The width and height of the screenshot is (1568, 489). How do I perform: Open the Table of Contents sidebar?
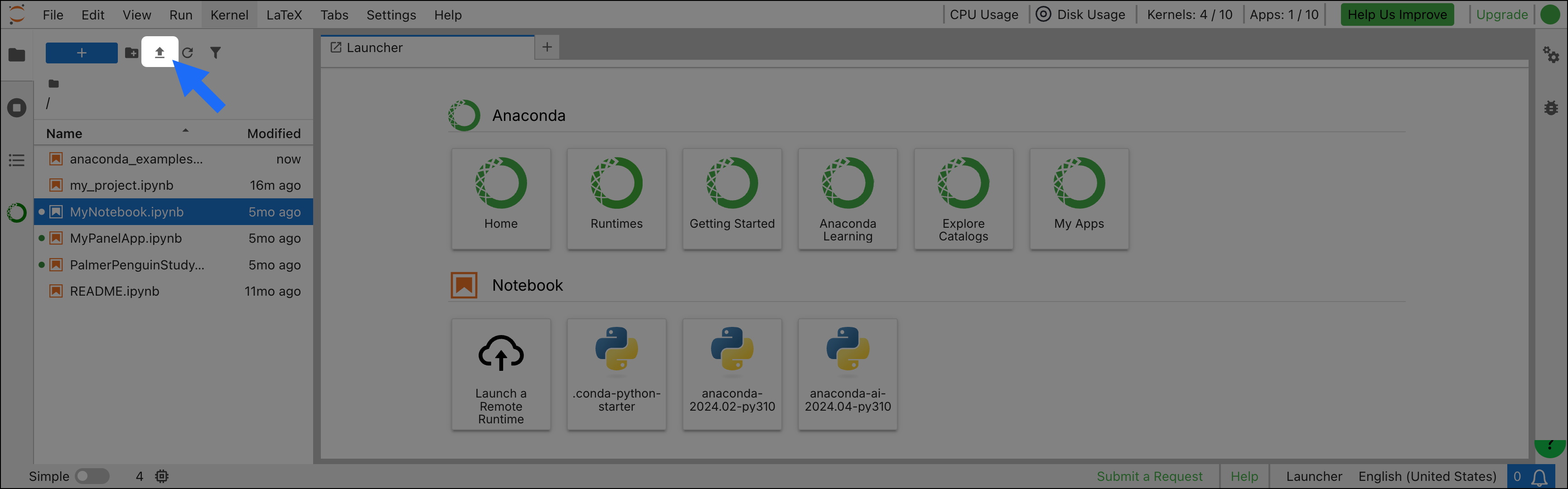pos(17,161)
